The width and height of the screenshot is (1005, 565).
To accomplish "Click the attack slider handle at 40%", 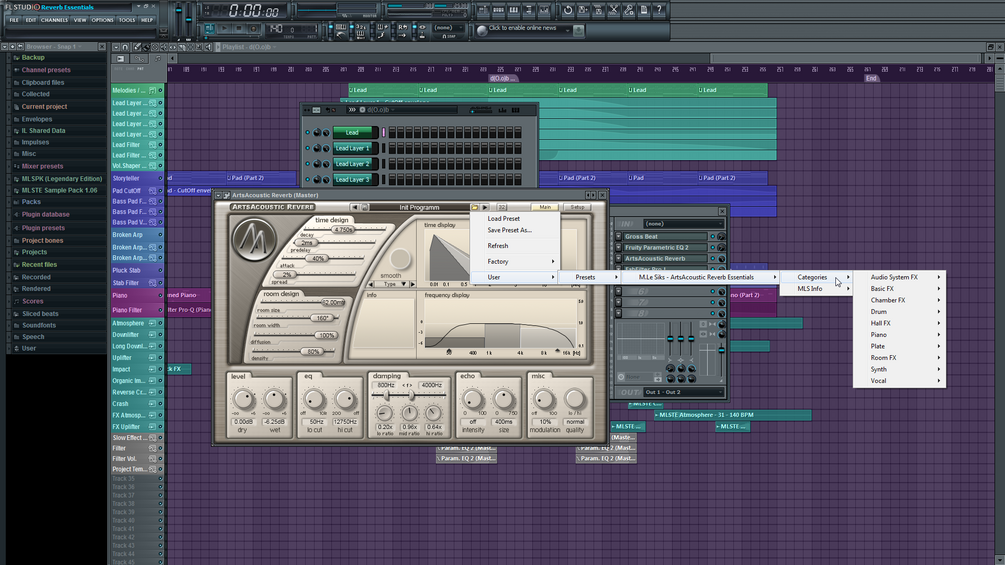I will [x=317, y=259].
